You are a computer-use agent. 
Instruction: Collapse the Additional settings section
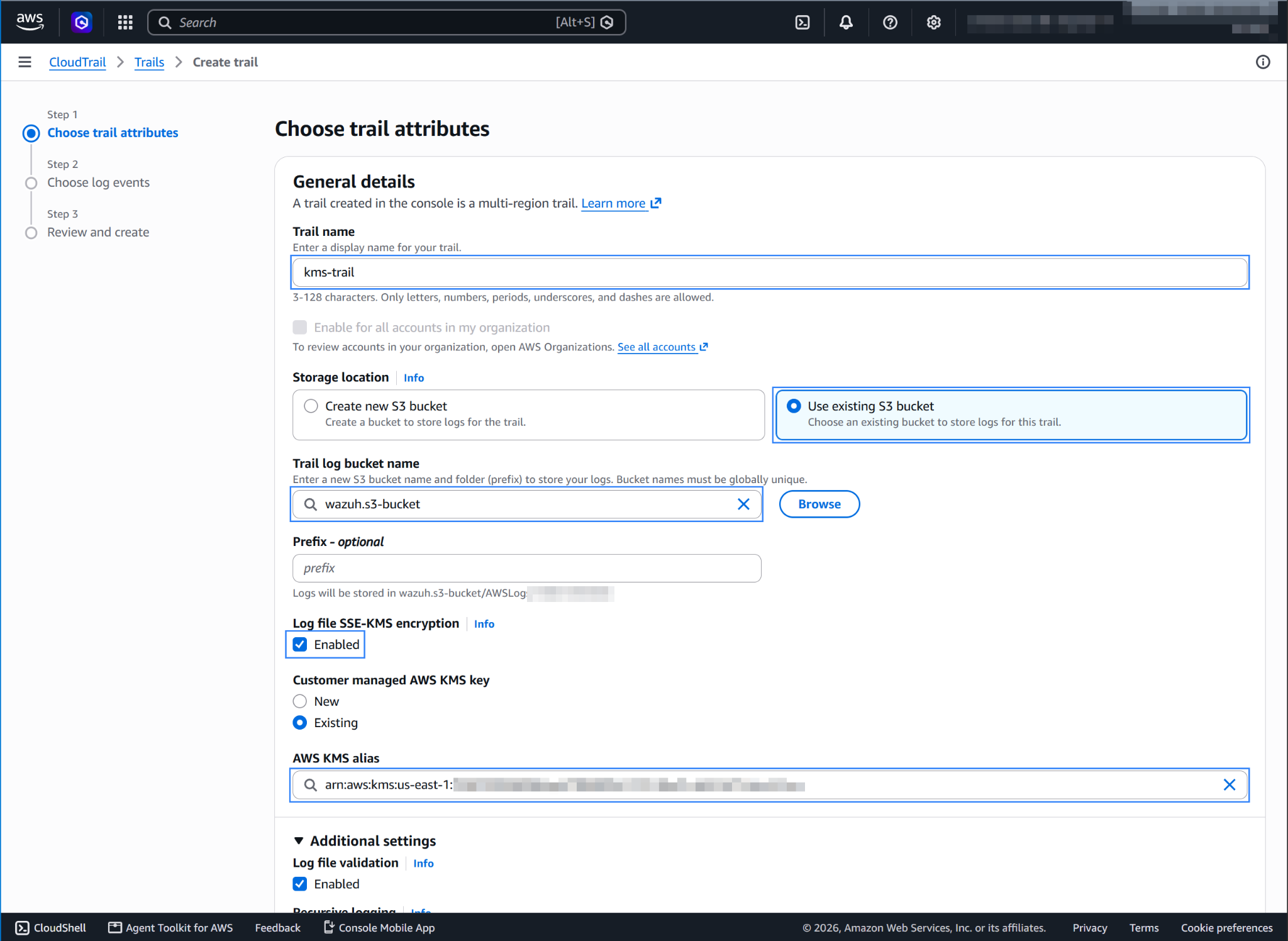[365, 840]
